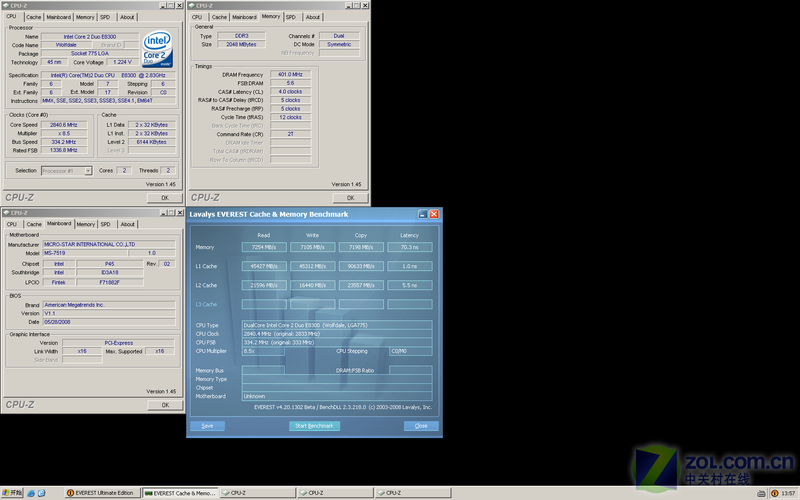This screenshot has height=500, width=800.
Task: Click BIOS Brand field American Megatrends Inc.
Action: pyautogui.click(x=109, y=305)
